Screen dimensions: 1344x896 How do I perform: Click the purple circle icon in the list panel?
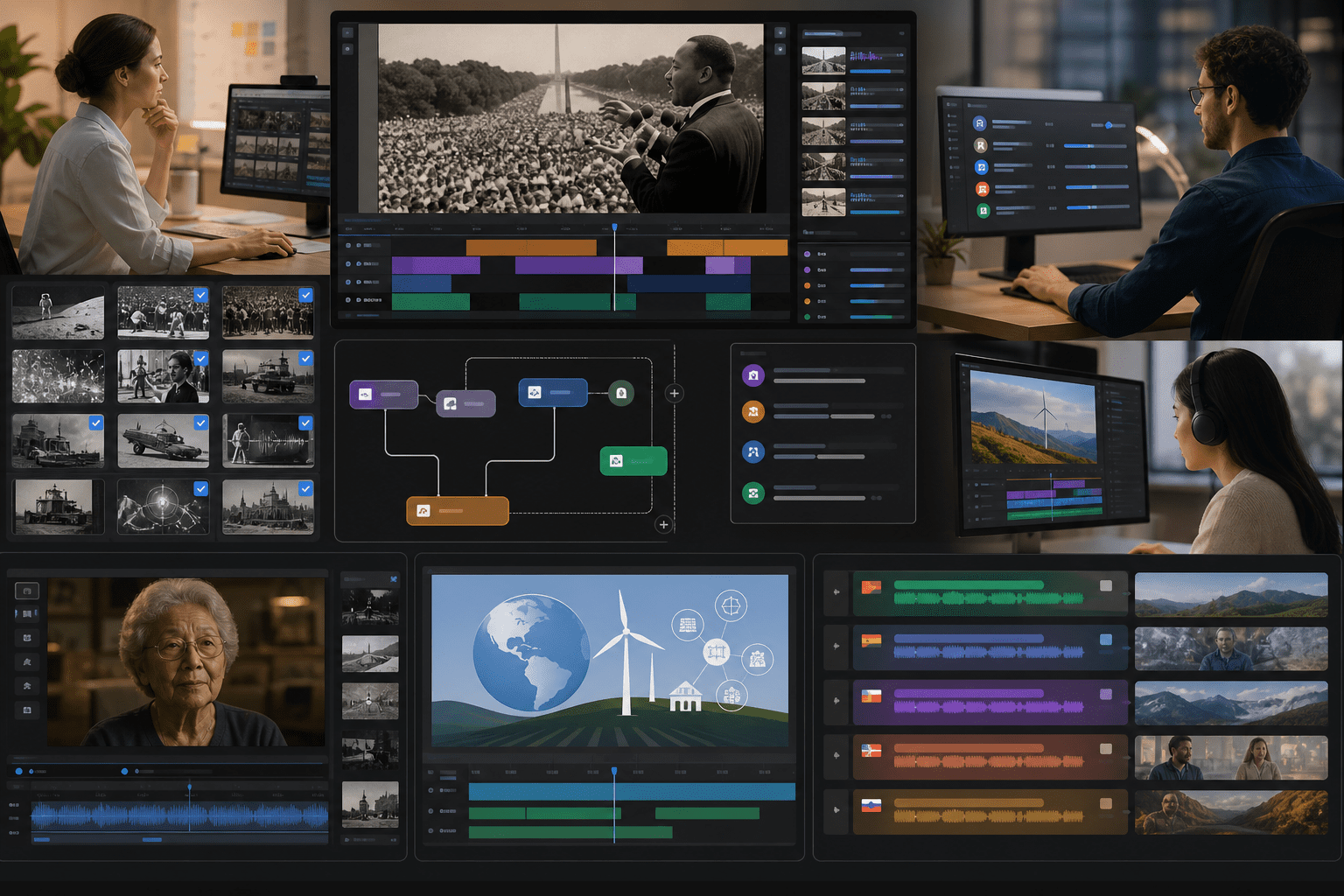tap(753, 375)
